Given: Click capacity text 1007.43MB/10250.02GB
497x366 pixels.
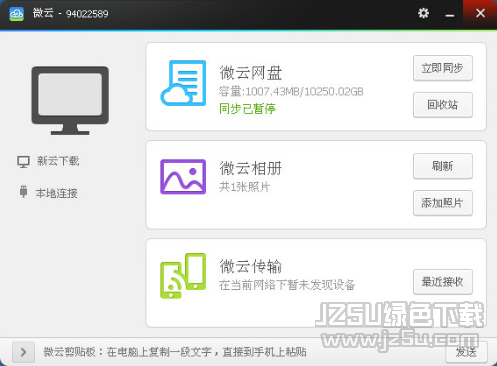Looking at the screenshot, I should [x=304, y=91].
